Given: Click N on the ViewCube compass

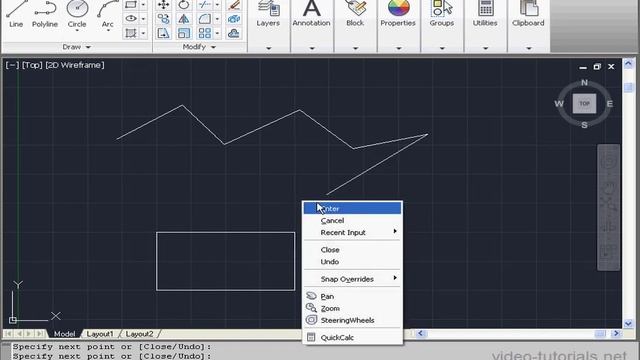Looking at the screenshot, I should tap(584, 82).
